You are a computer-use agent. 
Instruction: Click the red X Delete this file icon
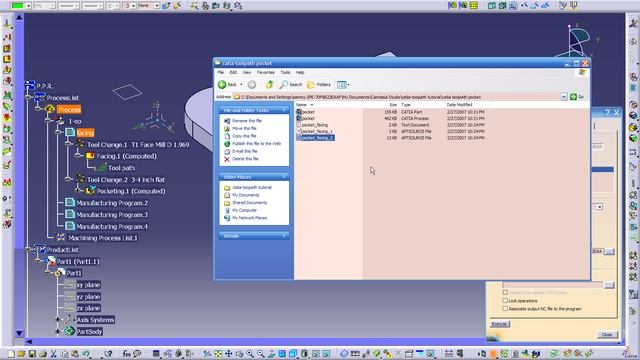[227, 159]
